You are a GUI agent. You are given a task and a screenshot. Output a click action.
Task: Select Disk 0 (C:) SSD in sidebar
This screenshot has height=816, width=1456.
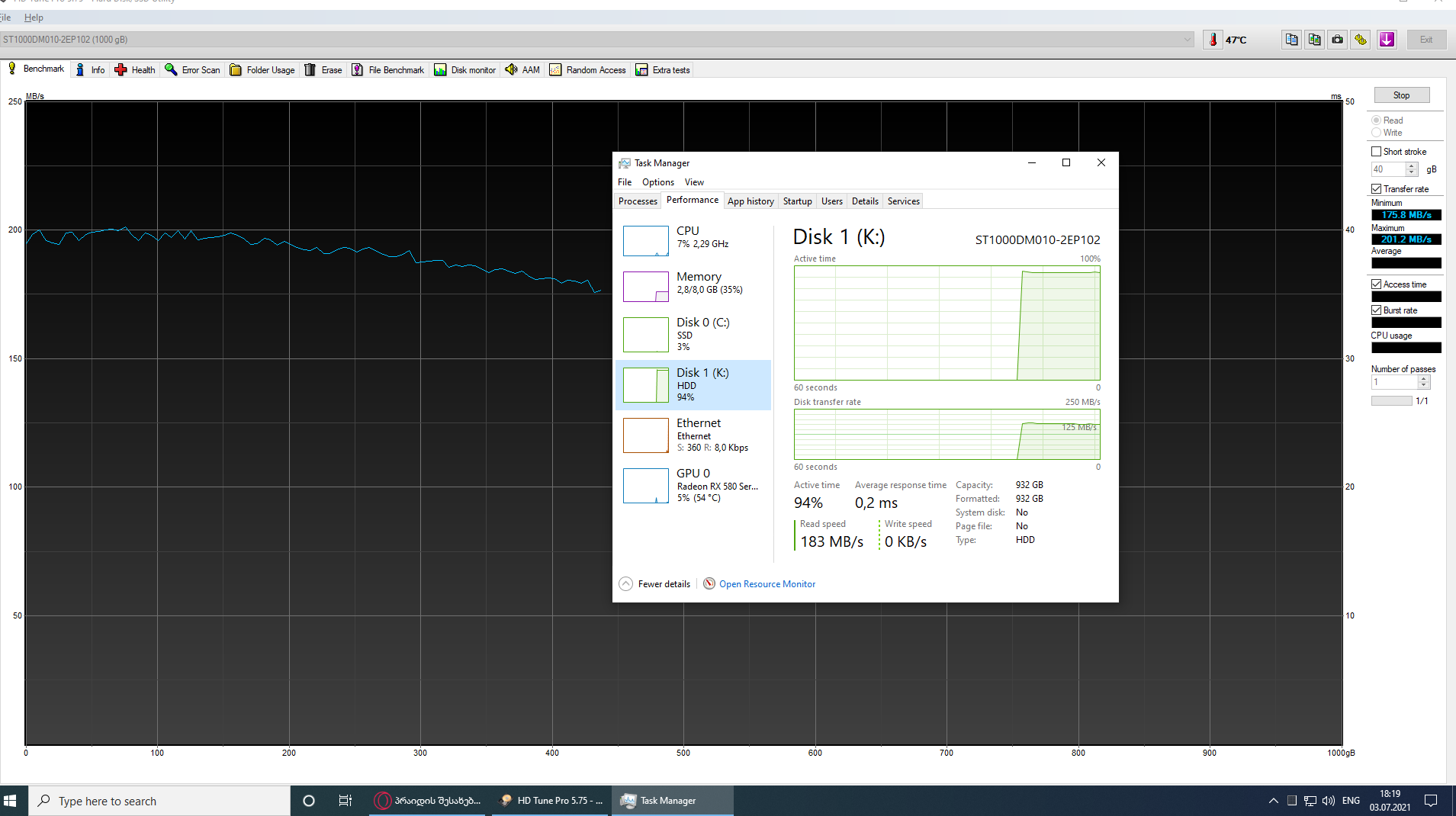point(693,335)
